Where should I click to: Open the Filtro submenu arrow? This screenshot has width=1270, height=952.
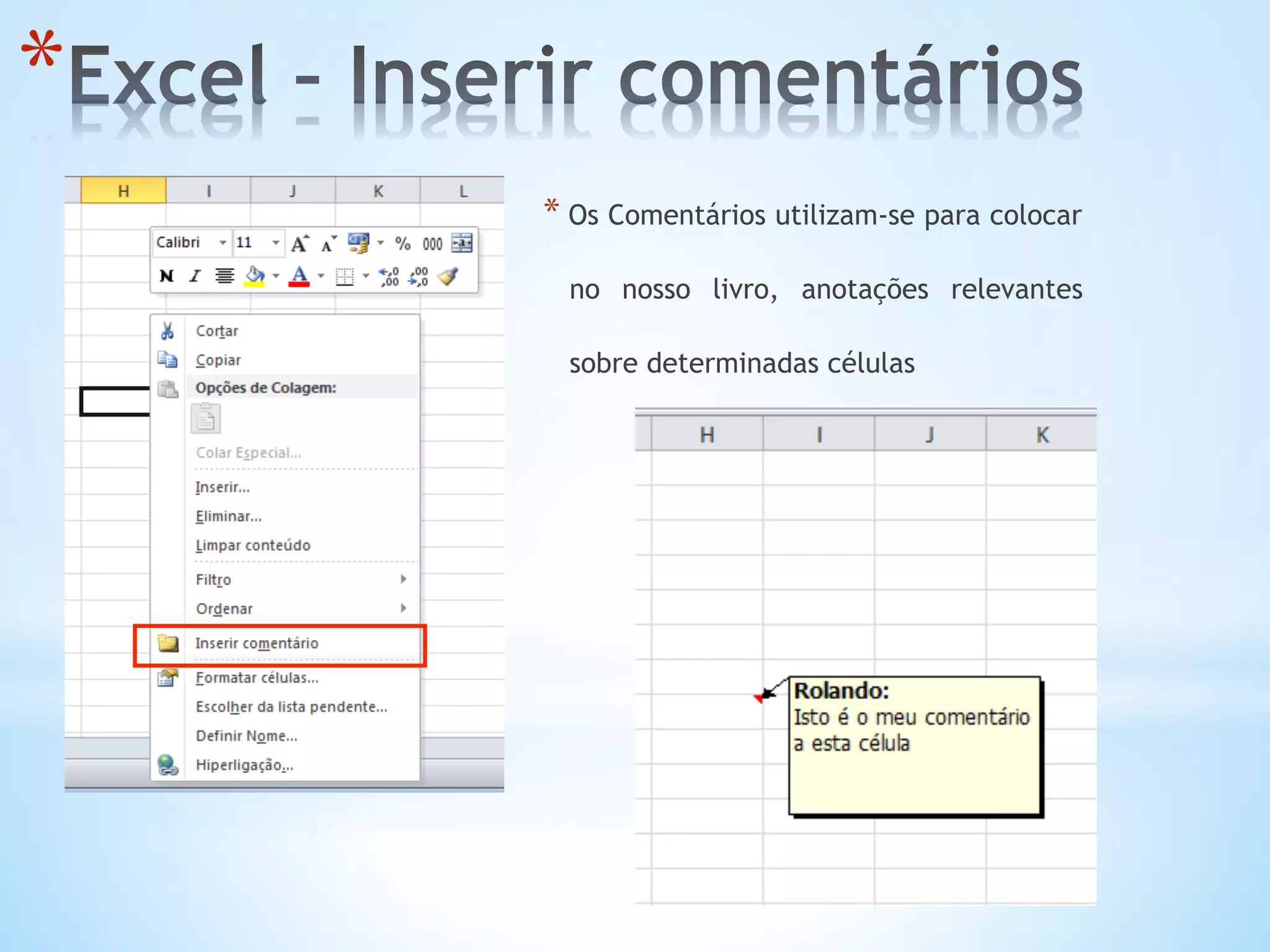pos(403,579)
